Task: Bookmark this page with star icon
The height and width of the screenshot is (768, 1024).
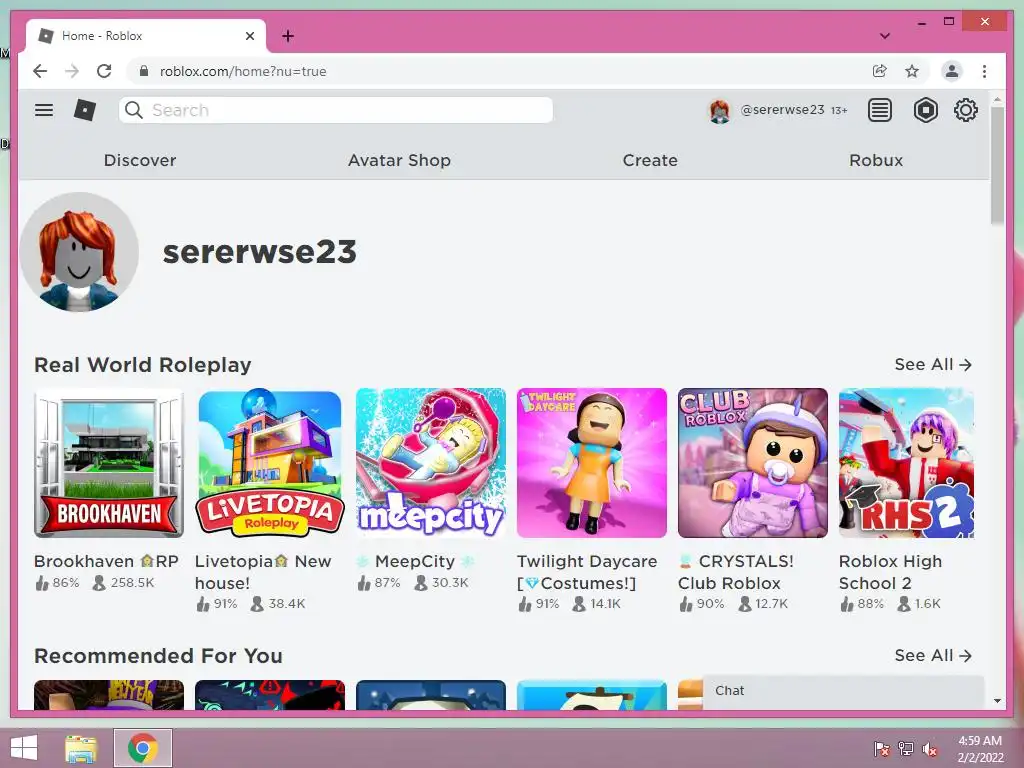Action: tap(912, 71)
